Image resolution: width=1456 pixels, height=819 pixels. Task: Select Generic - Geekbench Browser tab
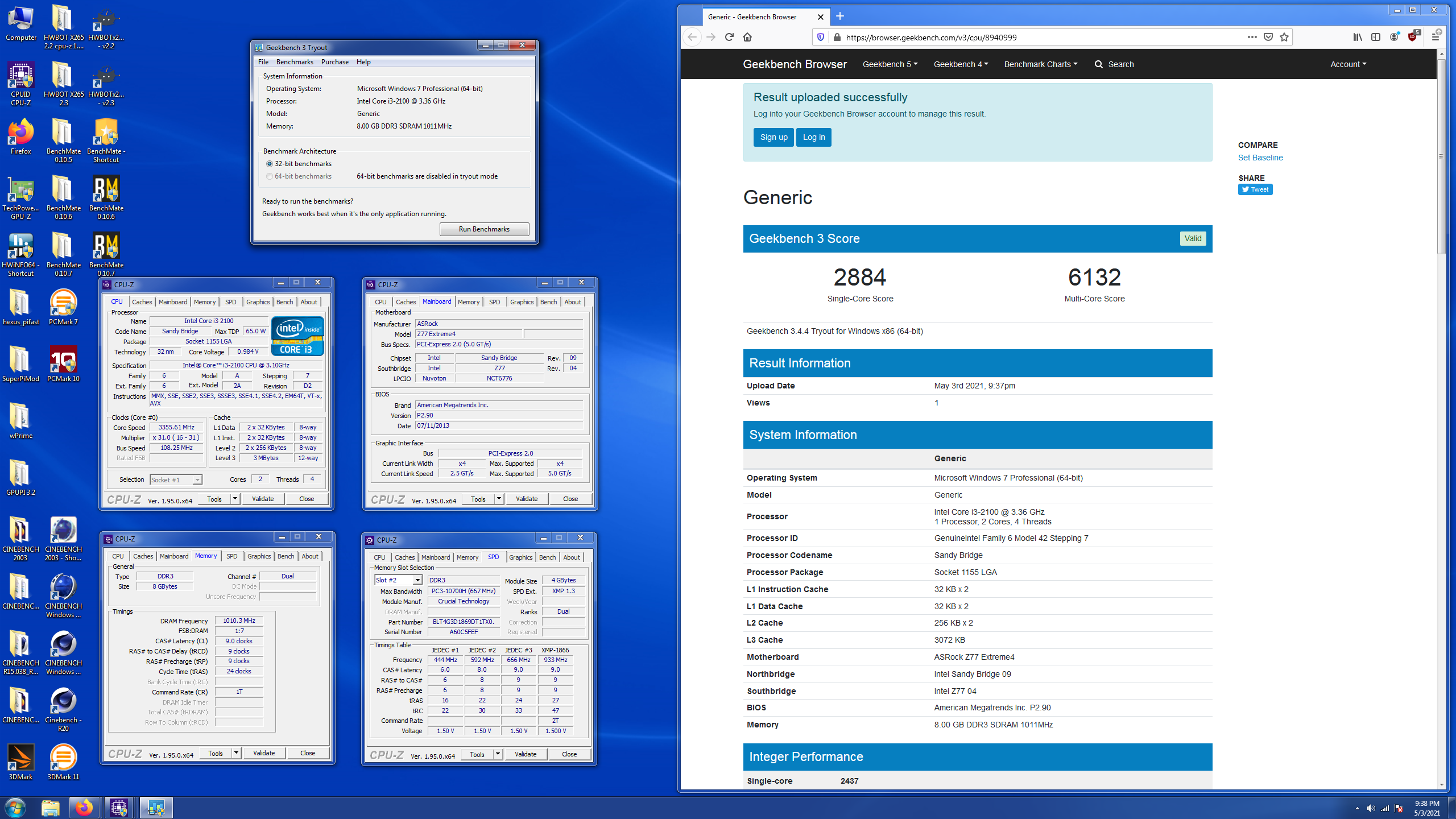(765, 16)
